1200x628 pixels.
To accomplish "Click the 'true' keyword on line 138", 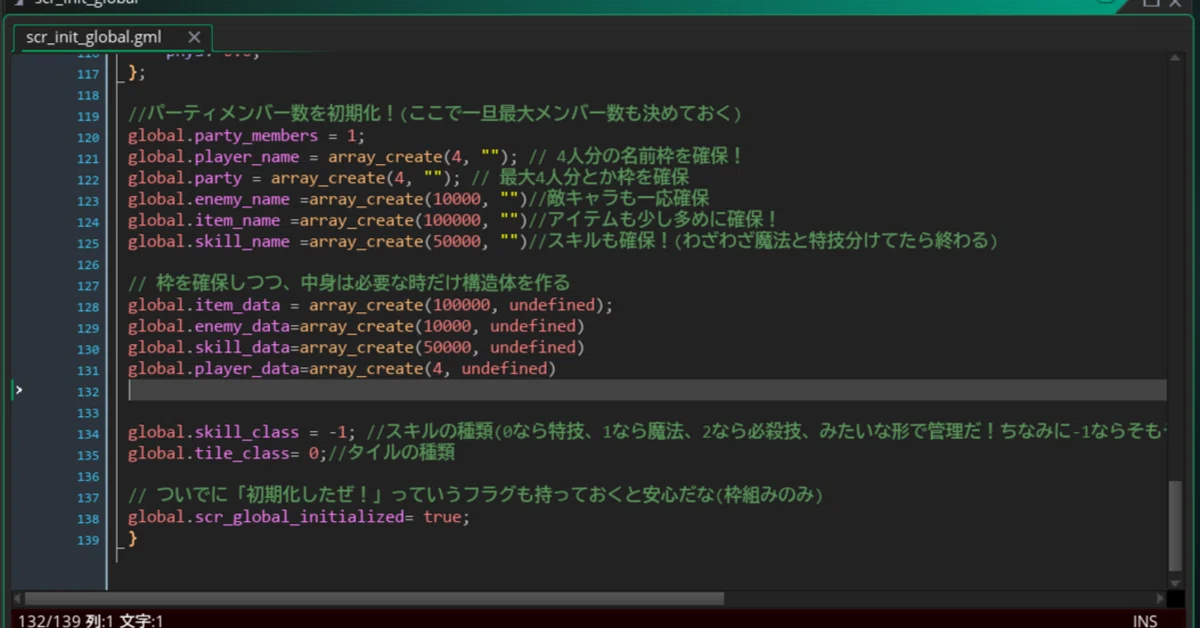I will tap(442, 518).
